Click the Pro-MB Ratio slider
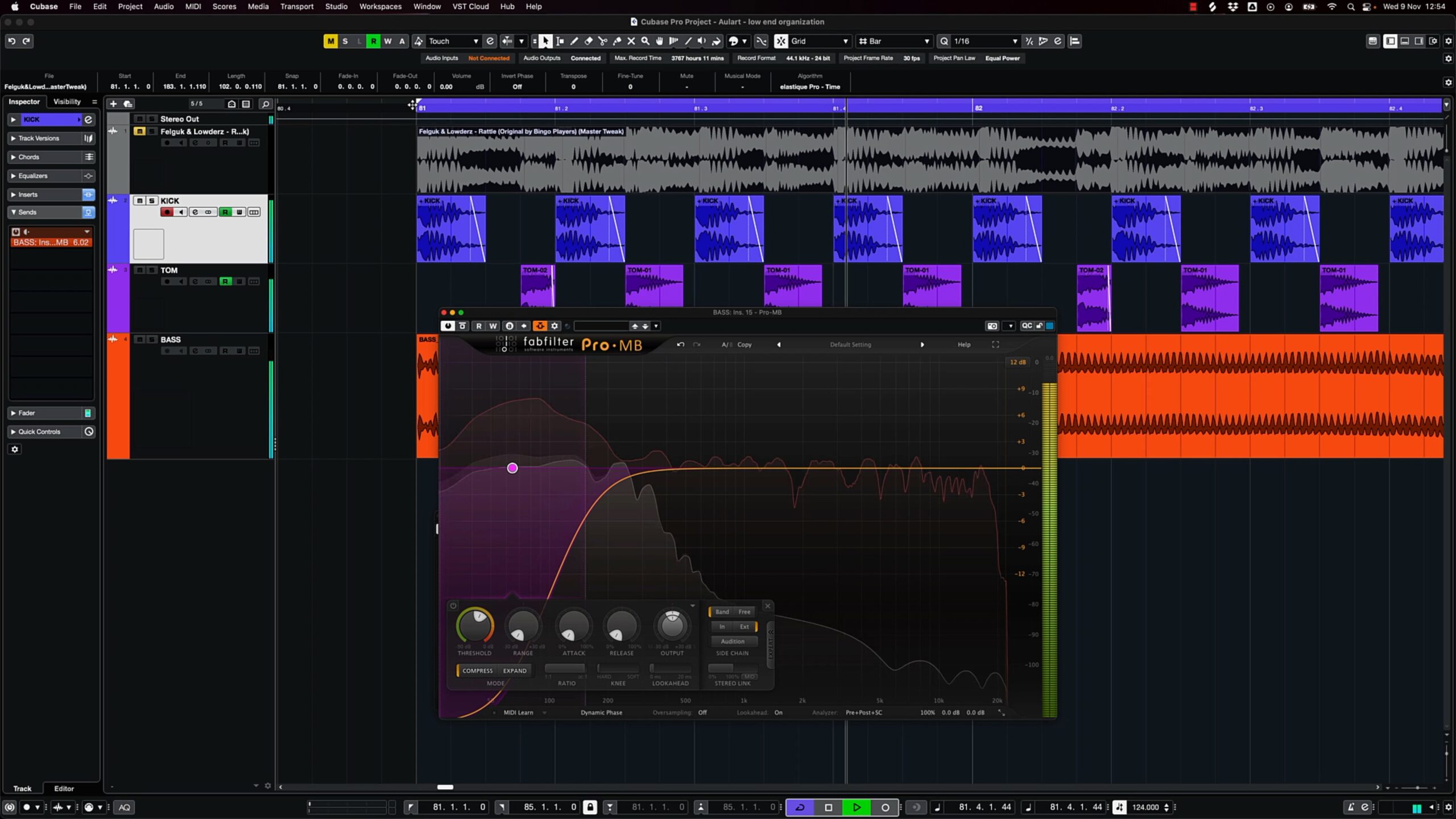 tap(565, 668)
